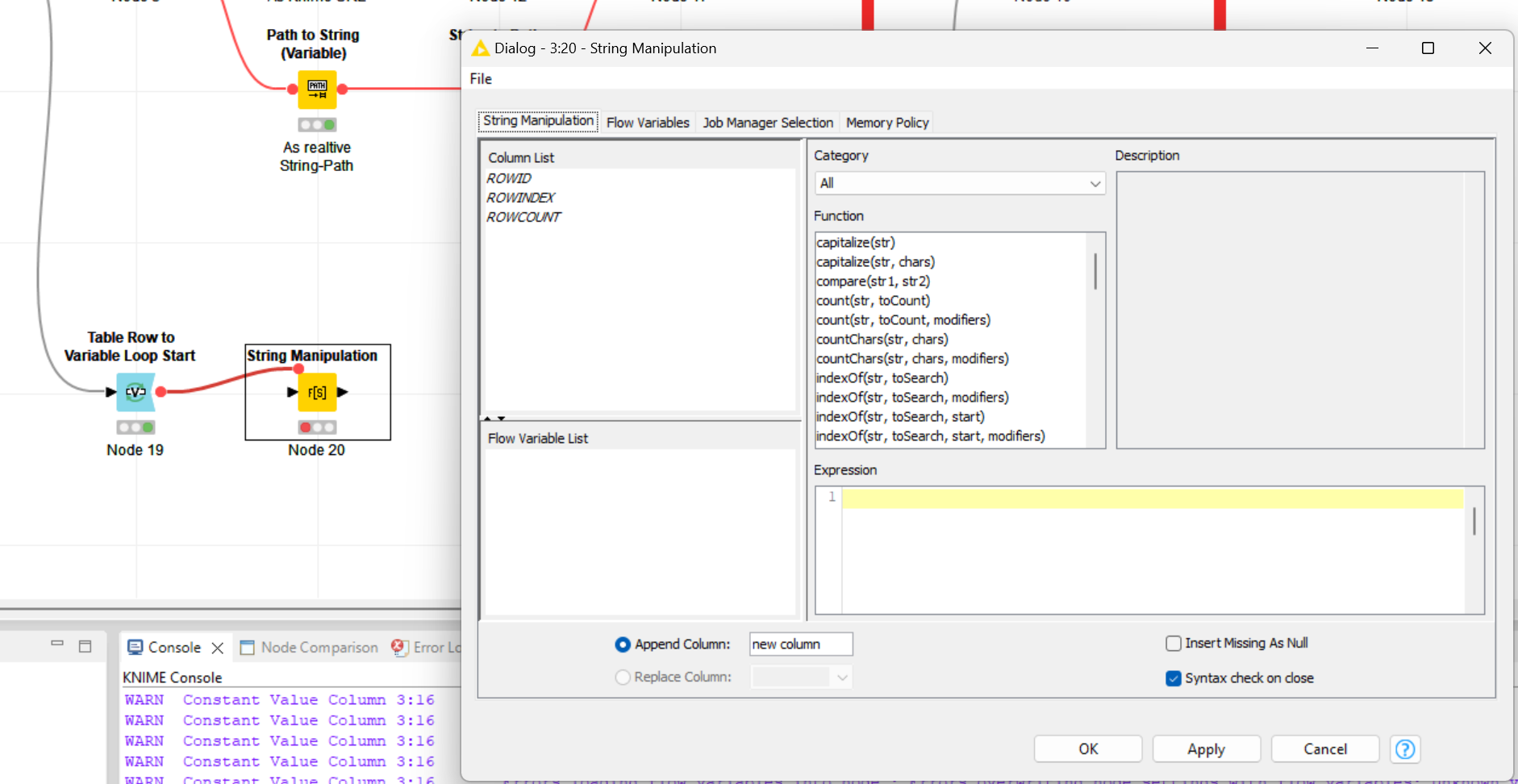The width and height of the screenshot is (1518, 784).
Task: Click the Console view icon
Action: coord(136,647)
